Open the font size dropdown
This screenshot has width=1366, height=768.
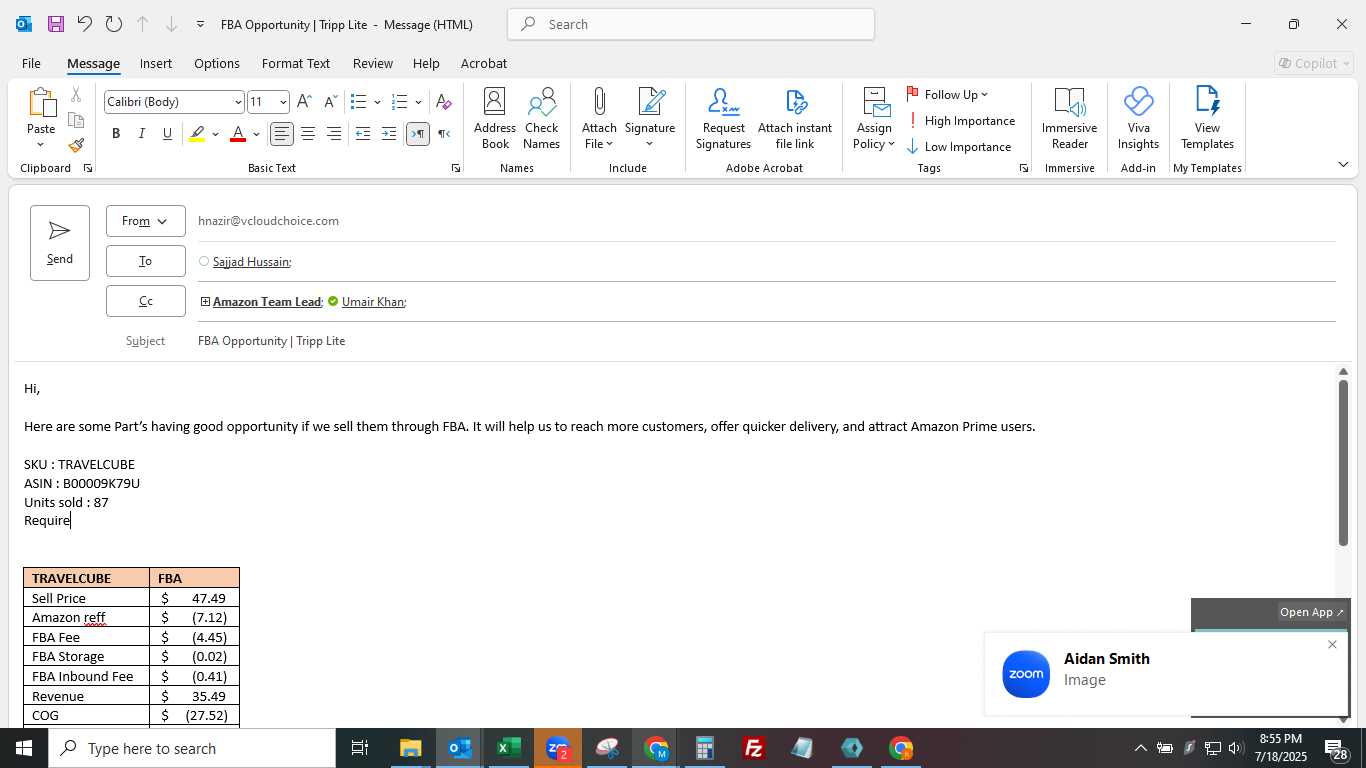coord(283,102)
